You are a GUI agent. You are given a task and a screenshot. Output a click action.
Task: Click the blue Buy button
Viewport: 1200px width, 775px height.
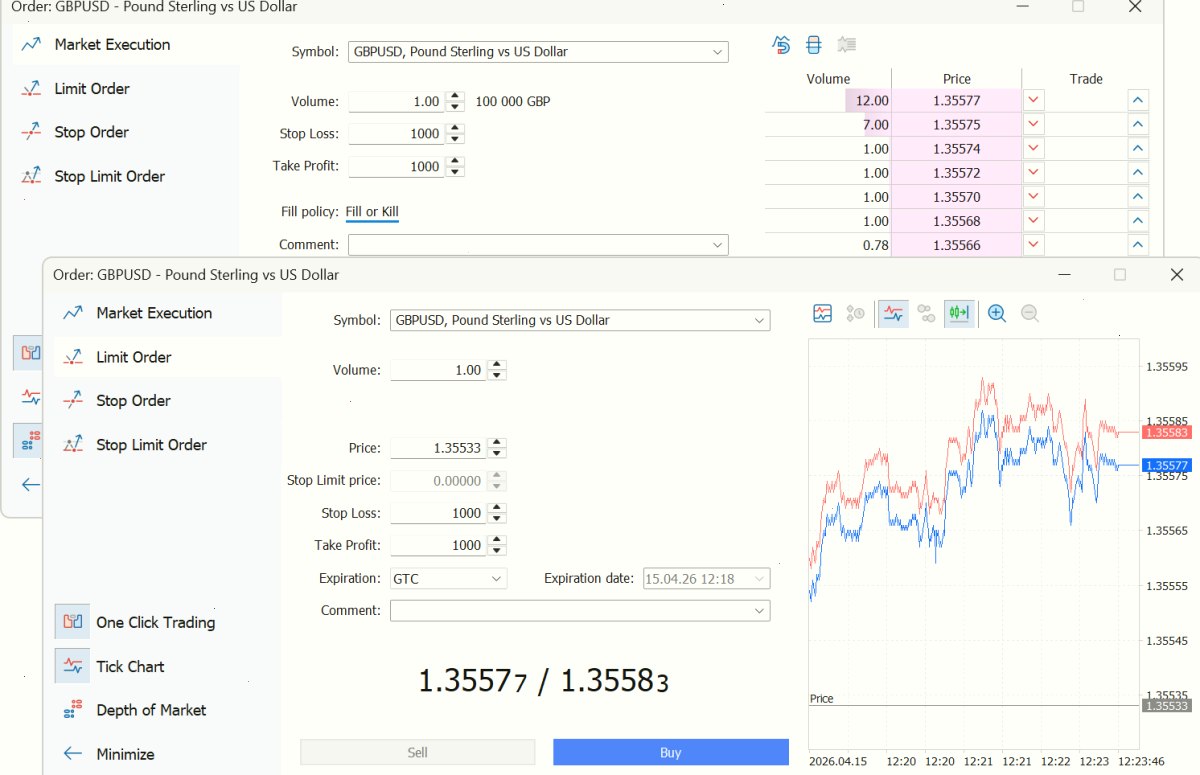pyautogui.click(x=671, y=753)
